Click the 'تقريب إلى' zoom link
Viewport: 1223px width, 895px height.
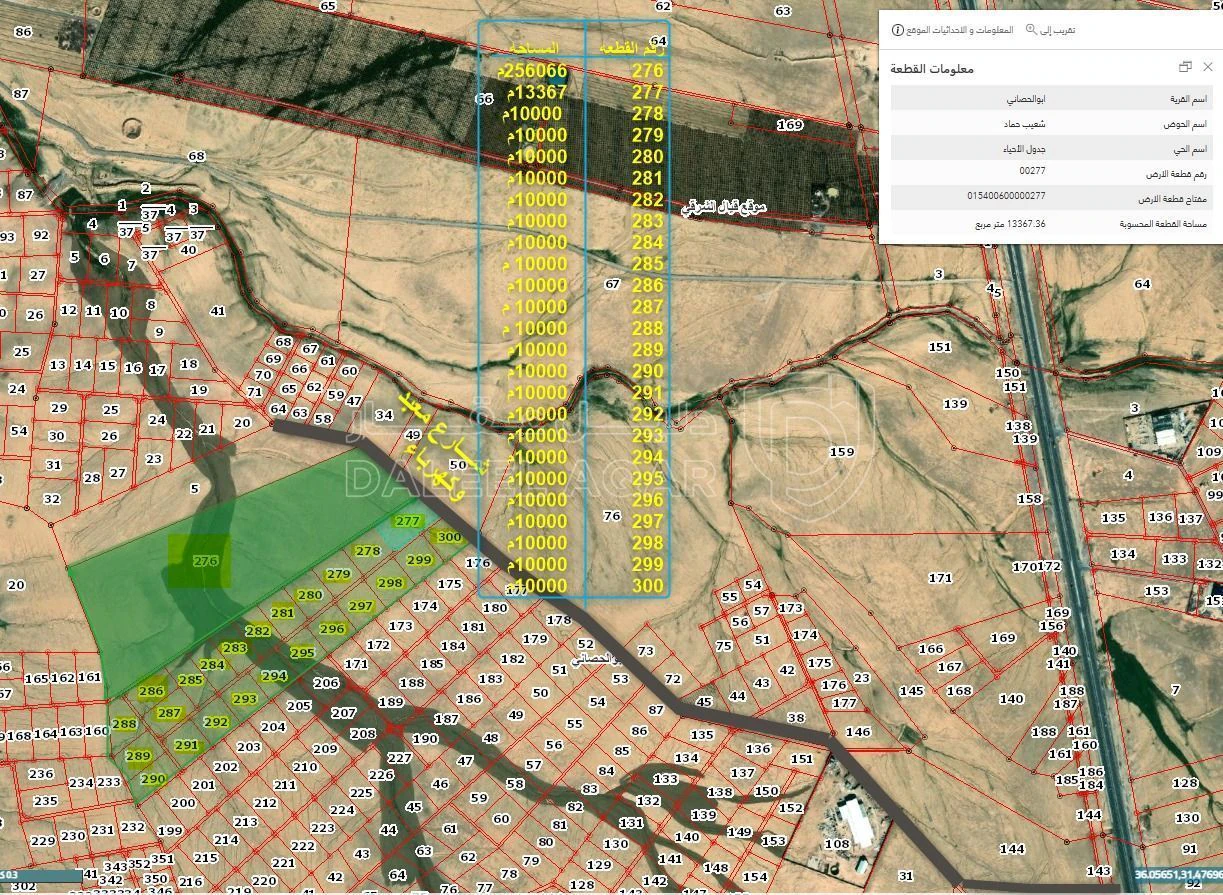pos(1059,30)
